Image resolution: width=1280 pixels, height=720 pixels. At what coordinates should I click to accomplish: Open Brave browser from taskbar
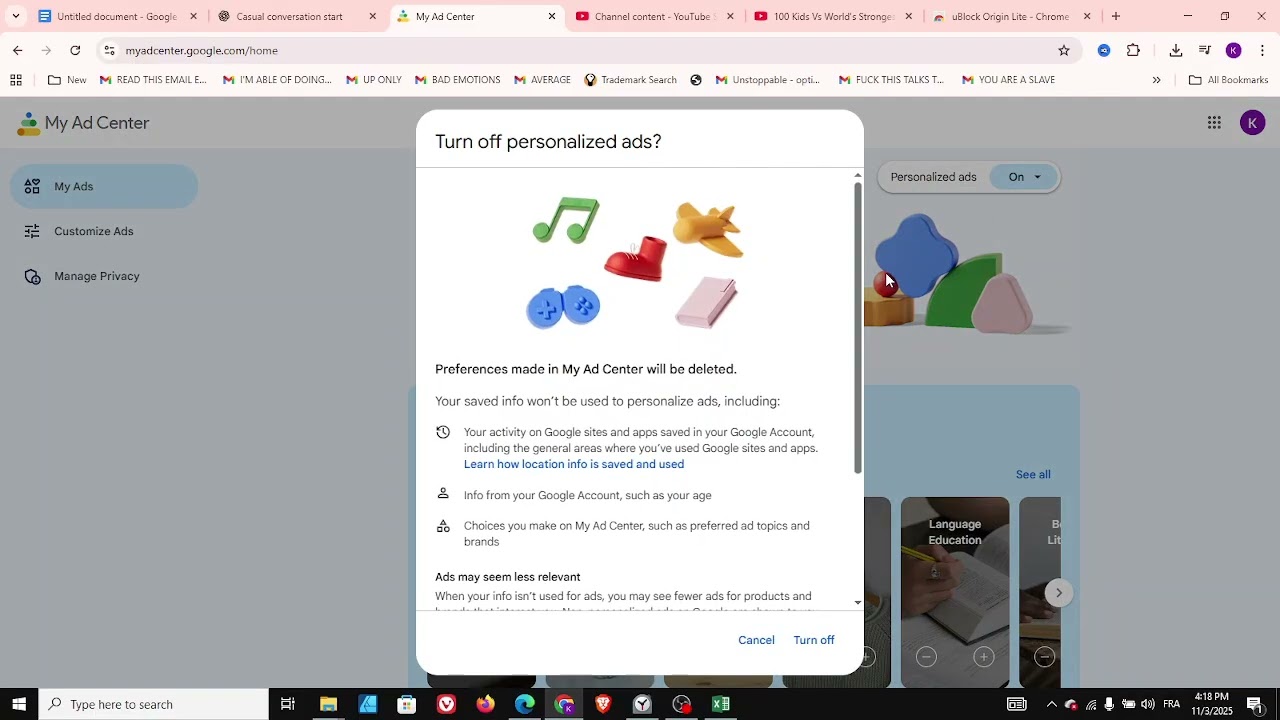click(x=603, y=704)
